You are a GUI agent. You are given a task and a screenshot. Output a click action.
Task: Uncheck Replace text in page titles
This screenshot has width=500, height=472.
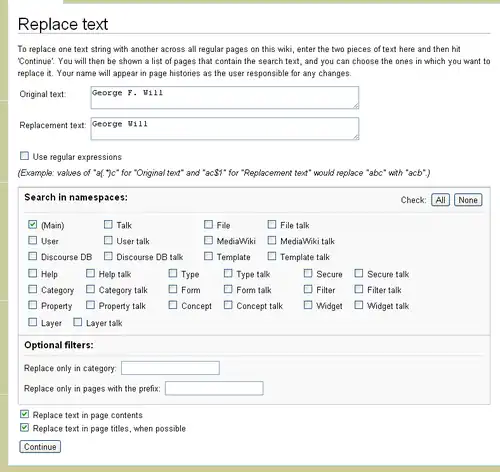tap(24, 428)
